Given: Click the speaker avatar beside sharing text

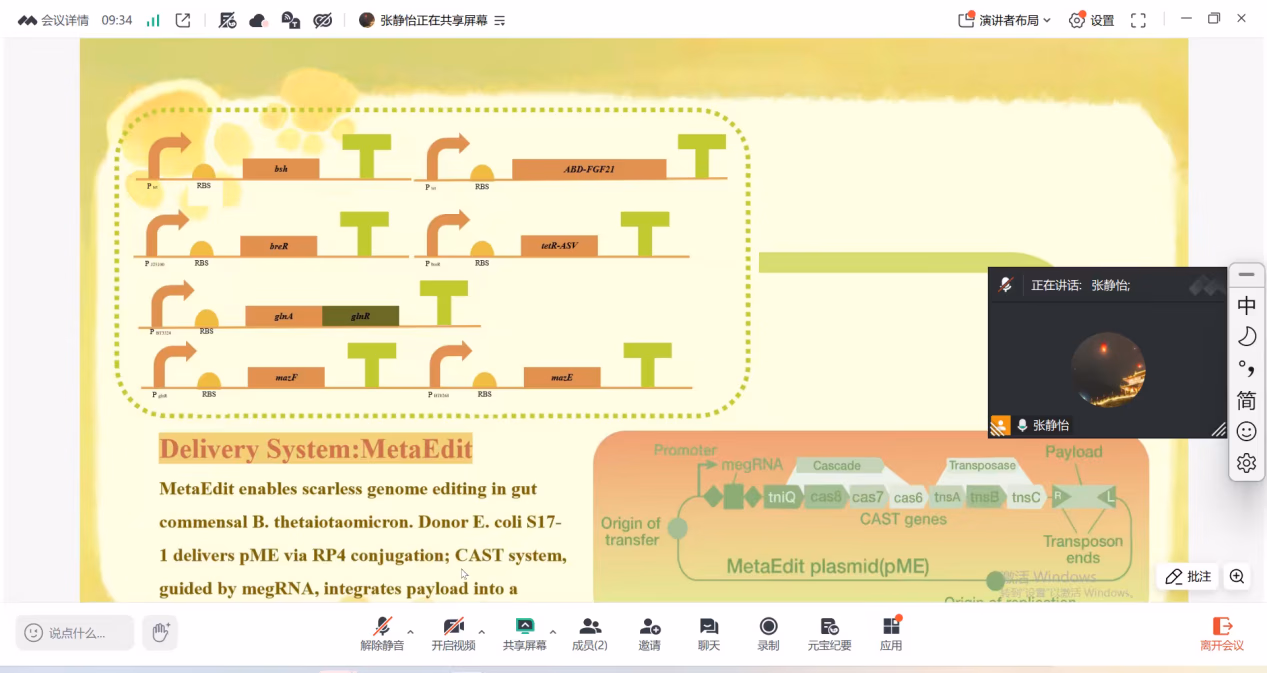Looking at the screenshot, I should click(367, 20).
